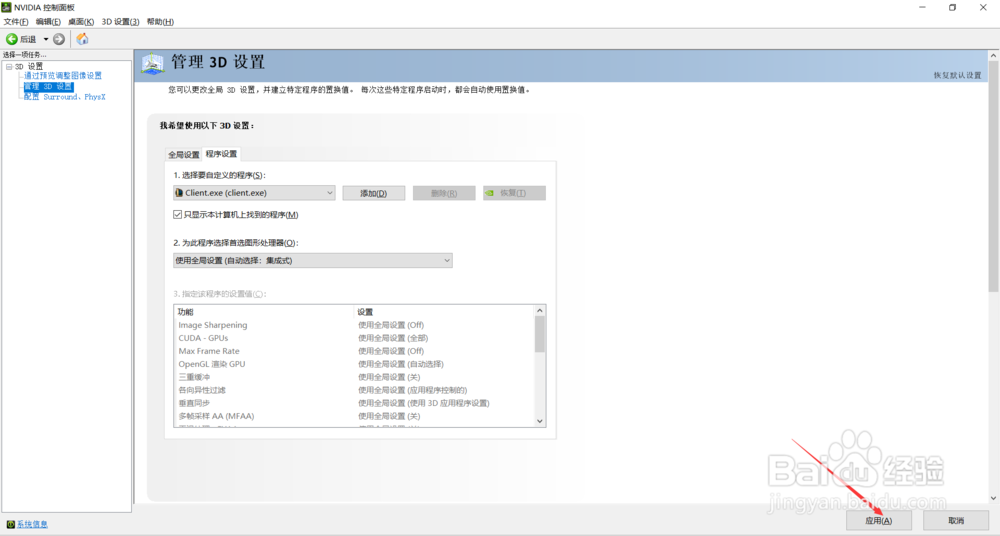Click the 取消 button

[956, 521]
